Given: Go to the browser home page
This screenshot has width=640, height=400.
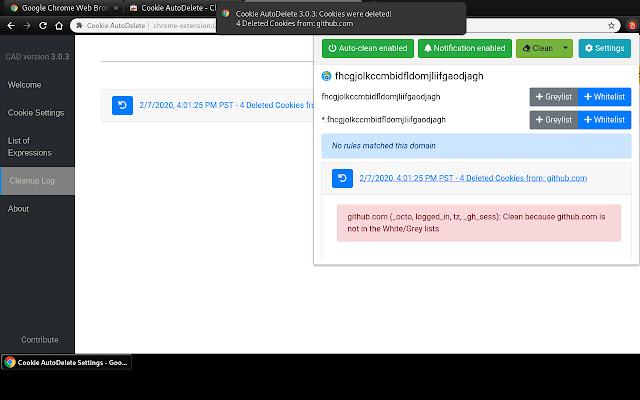Looking at the screenshot, I should click(59, 25).
